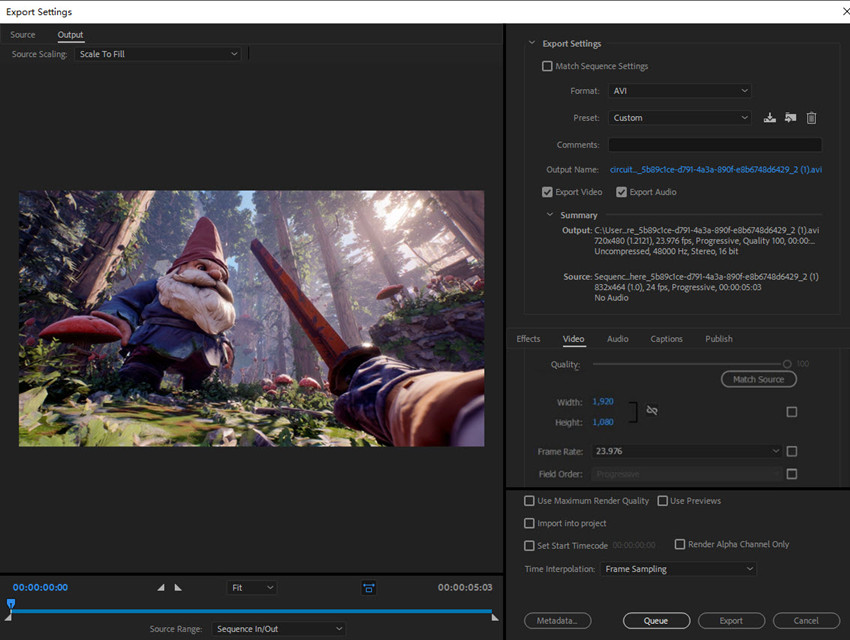Image resolution: width=850 pixels, height=640 pixels.
Task: Switch to the Audio tab
Action: (x=618, y=339)
